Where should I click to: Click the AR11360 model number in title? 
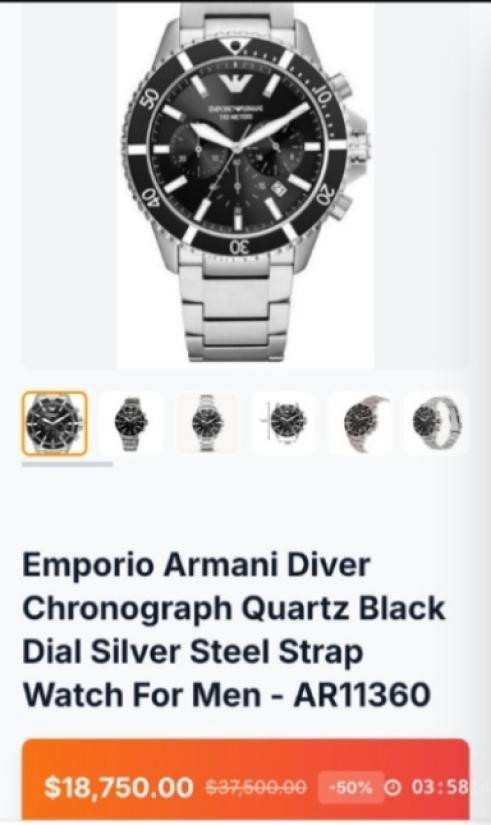point(363,695)
